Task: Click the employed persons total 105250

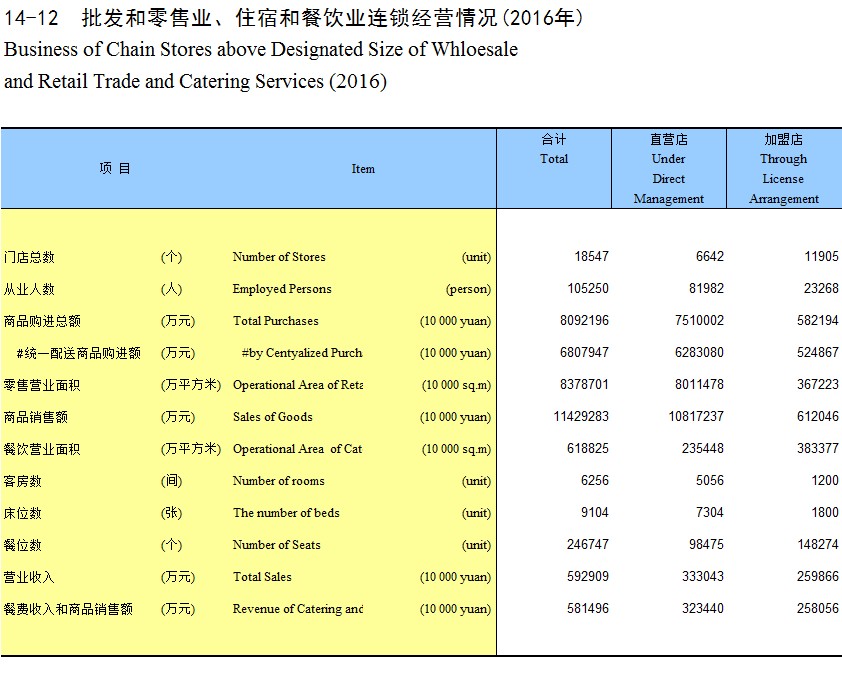Action: click(588, 288)
